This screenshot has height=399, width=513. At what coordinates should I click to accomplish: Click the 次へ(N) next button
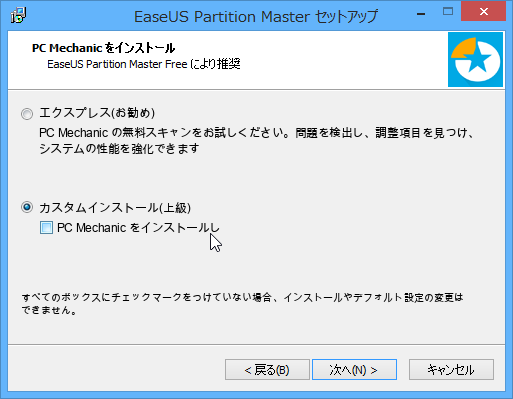pyautogui.click(x=354, y=369)
